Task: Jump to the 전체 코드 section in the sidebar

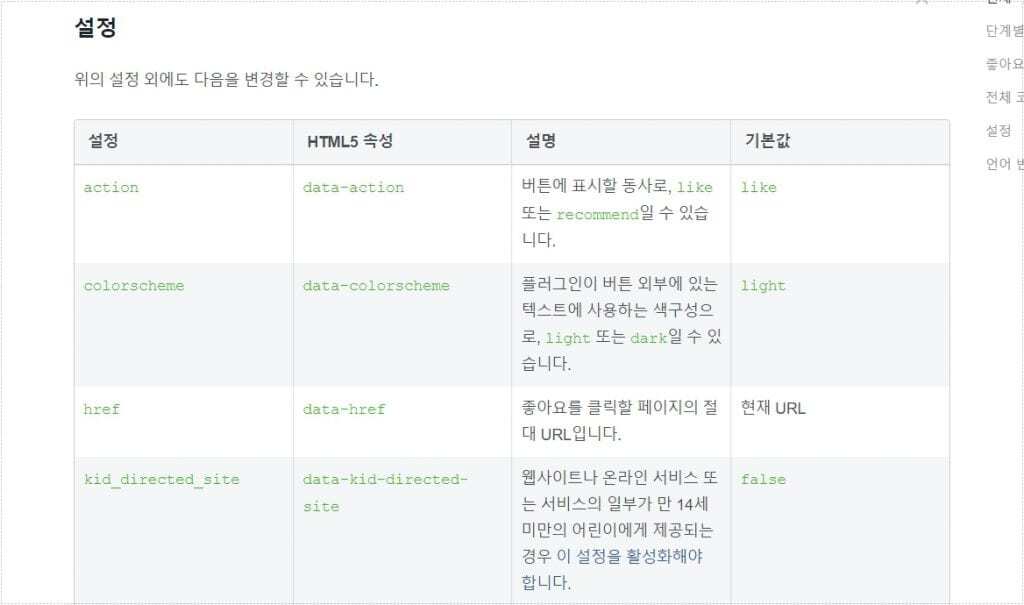Action: (x=1004, y=97)
